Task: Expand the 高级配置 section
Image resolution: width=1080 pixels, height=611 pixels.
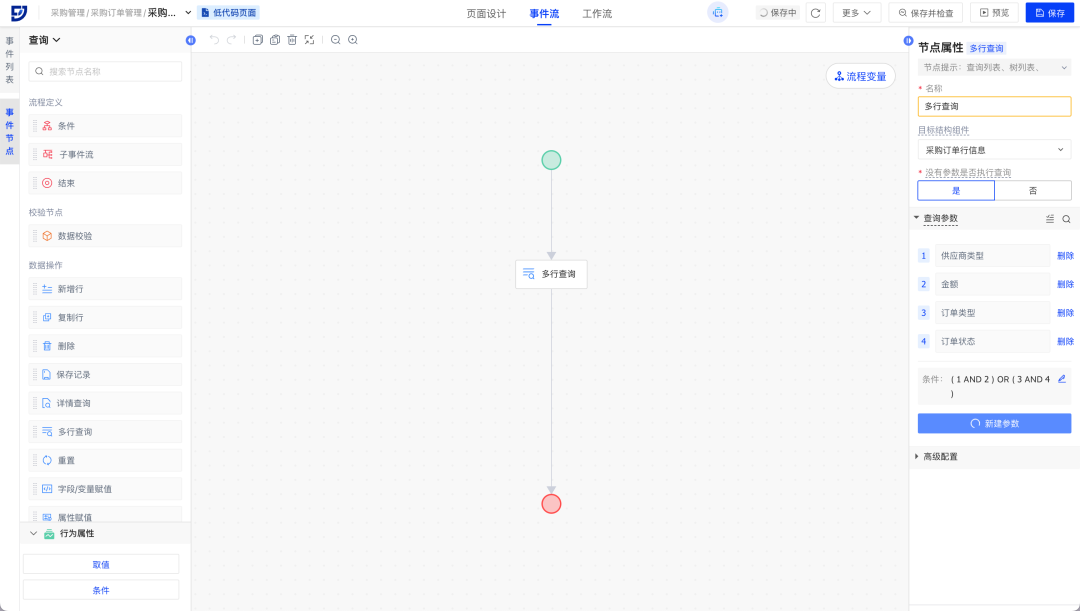Action: tap(940, 457)
